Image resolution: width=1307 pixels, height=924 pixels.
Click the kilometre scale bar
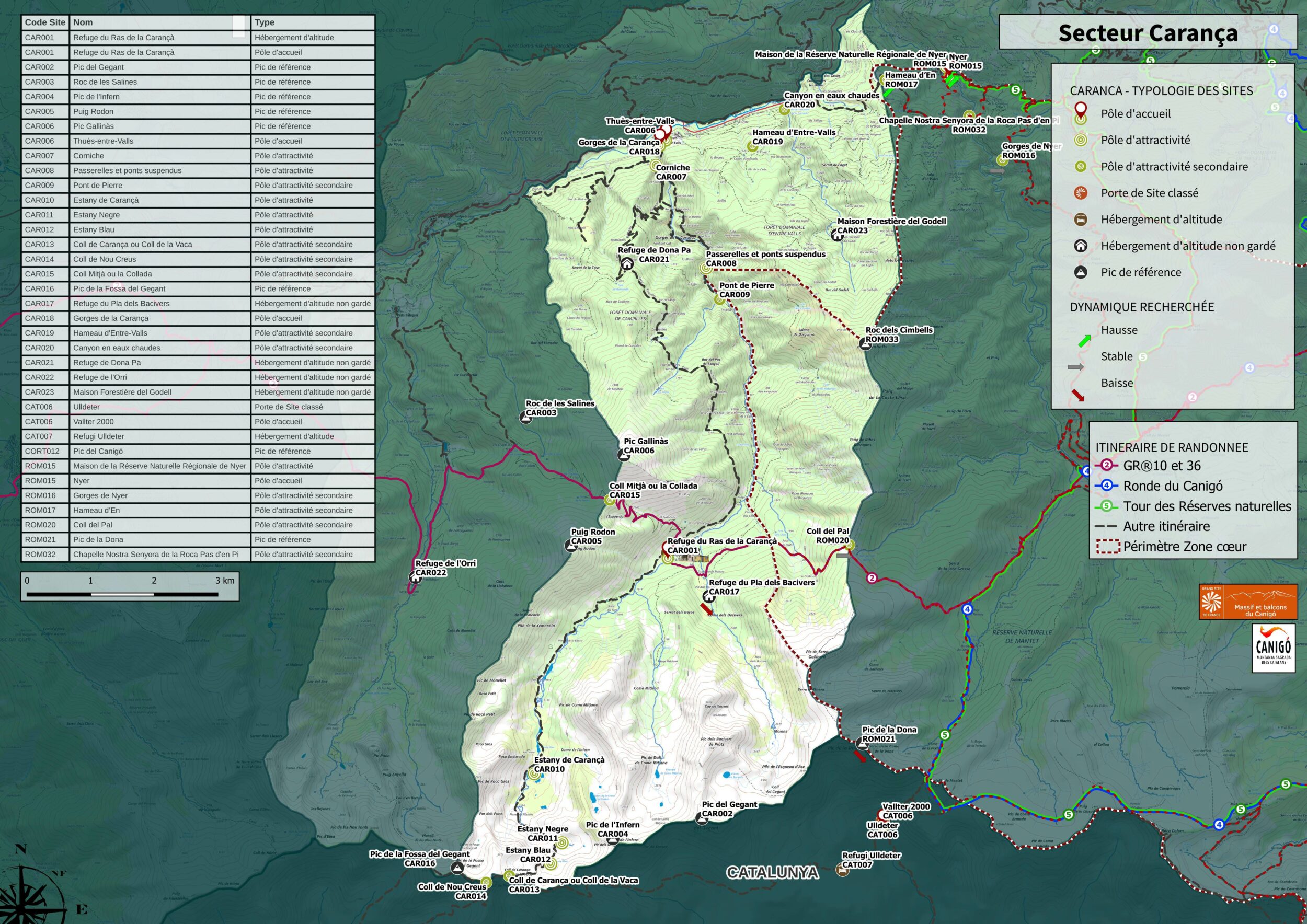pyautogui.click(x=122, y=594)
